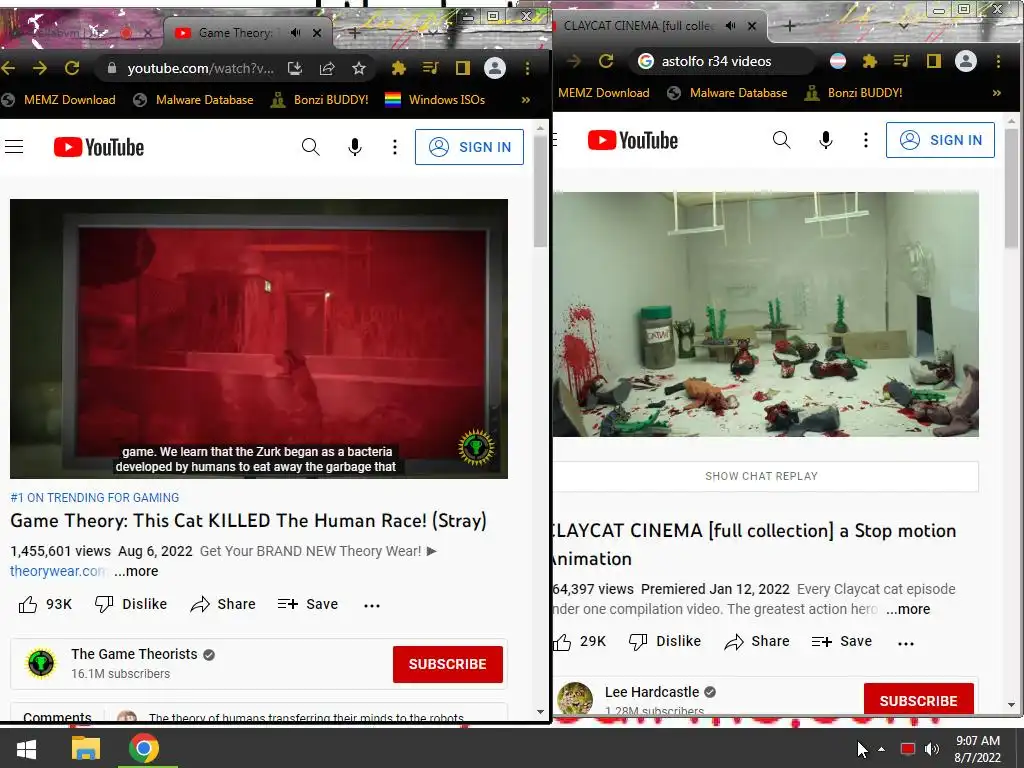Start voice search in left YouTube window

tap(355, 147)
